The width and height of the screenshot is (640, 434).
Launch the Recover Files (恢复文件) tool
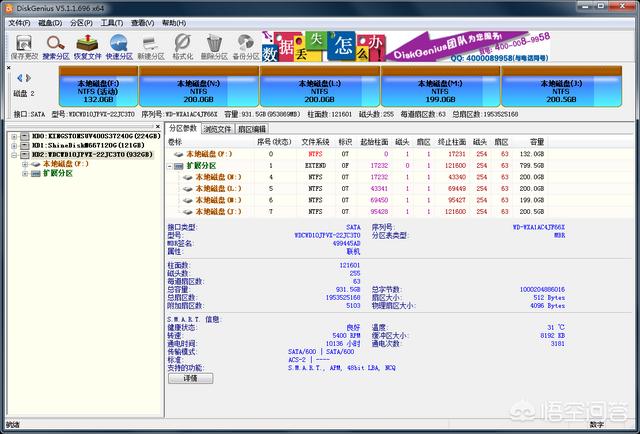tap(87, 47)
